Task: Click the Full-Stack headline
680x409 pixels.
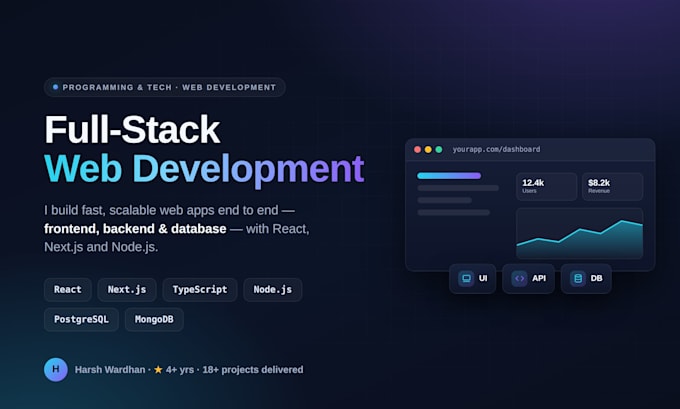Action: [132, 129]
